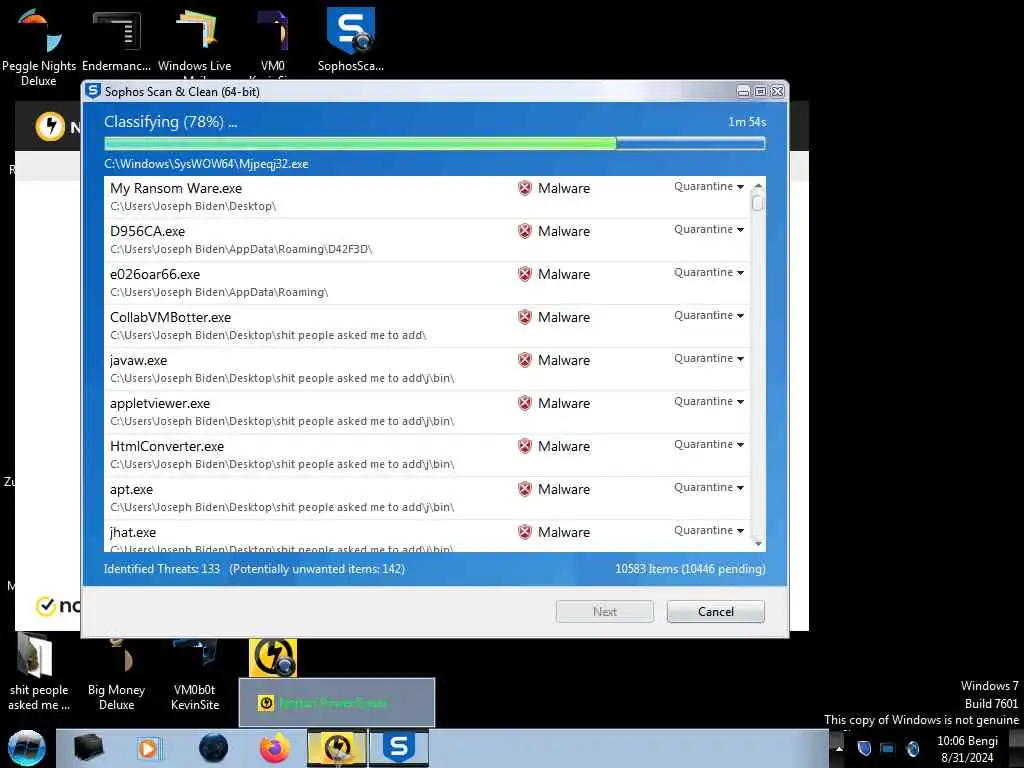Click the Windows Start orb
1024x768 pixels.
click(x=27, y=748)
